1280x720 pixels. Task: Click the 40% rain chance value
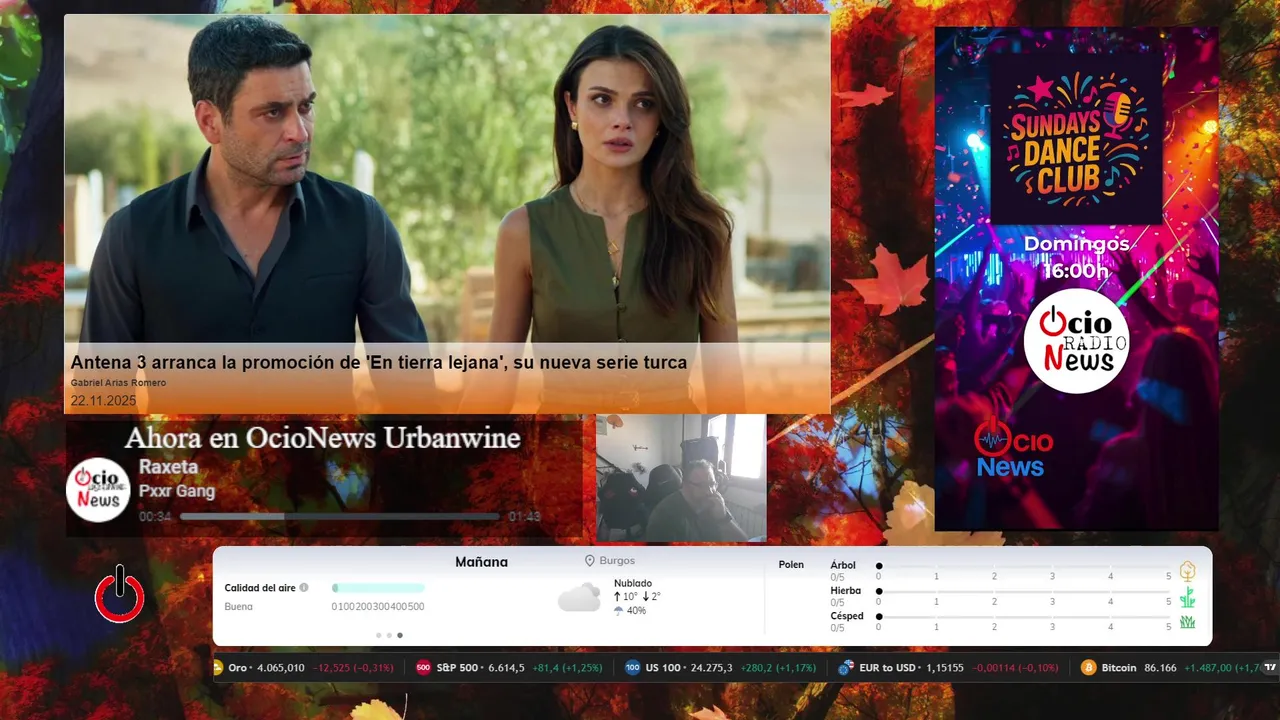tap(636, 611)
